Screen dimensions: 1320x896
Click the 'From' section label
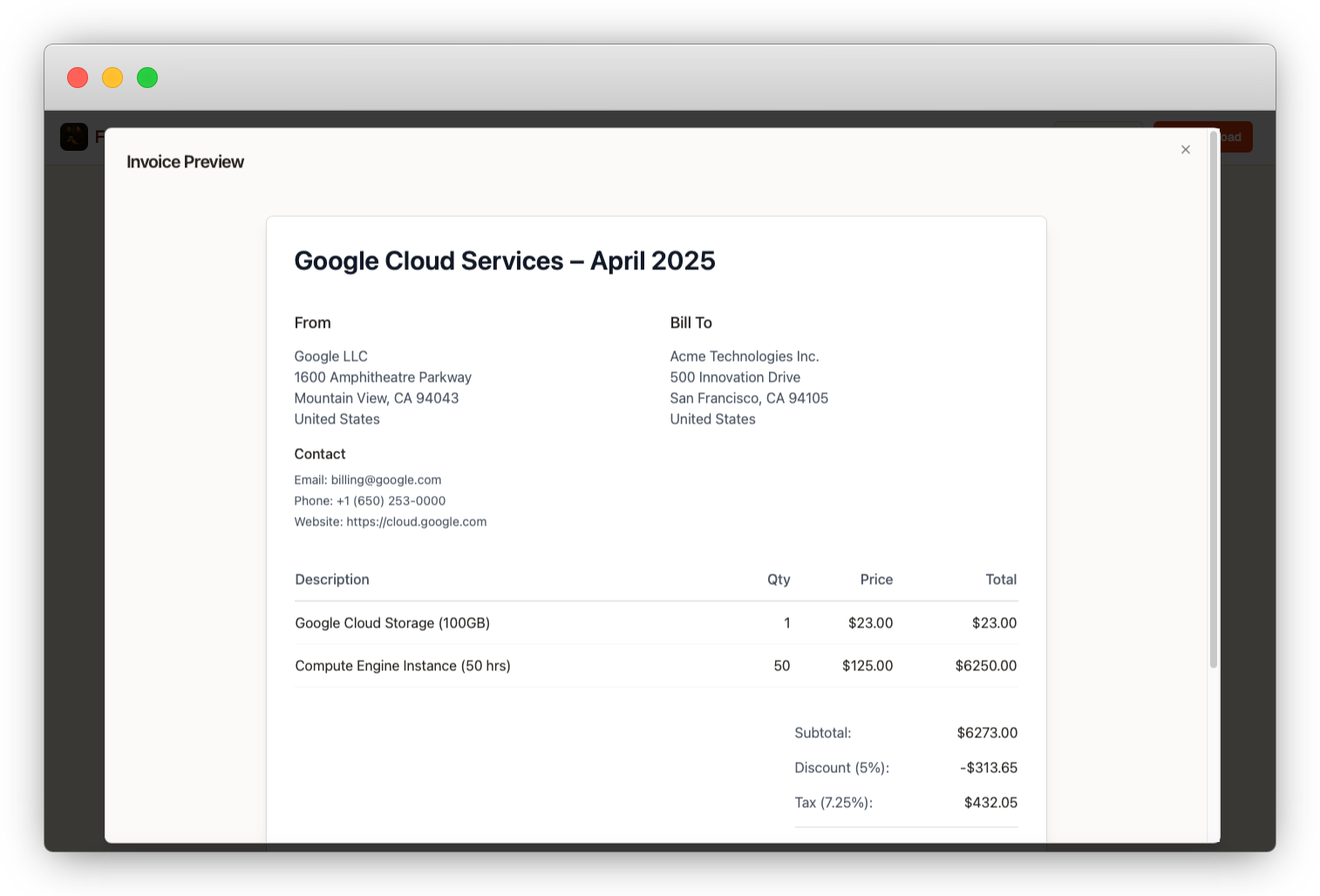(x=313, y=322)
